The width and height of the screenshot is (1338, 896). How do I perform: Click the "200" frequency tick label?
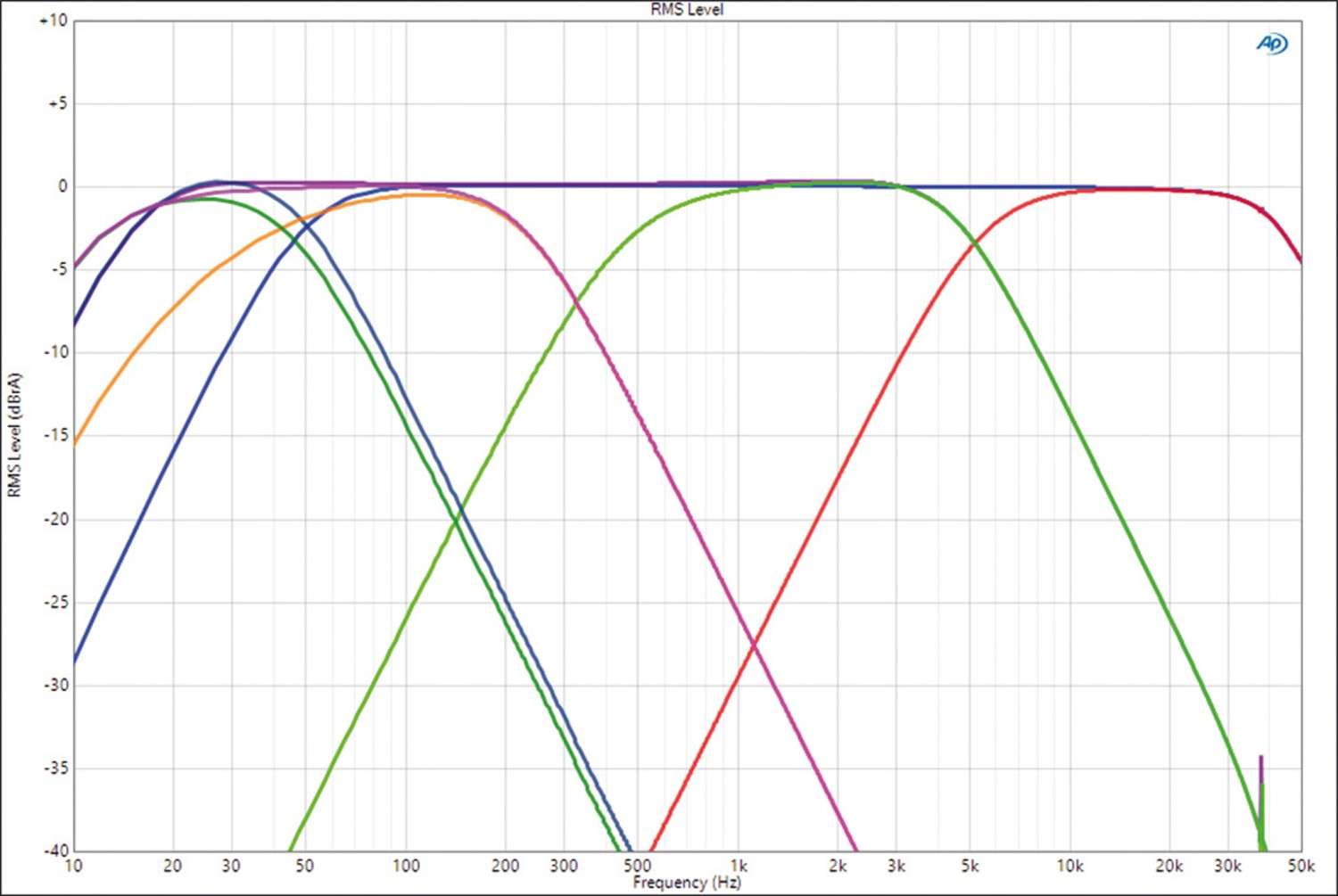tap(505, 866)
